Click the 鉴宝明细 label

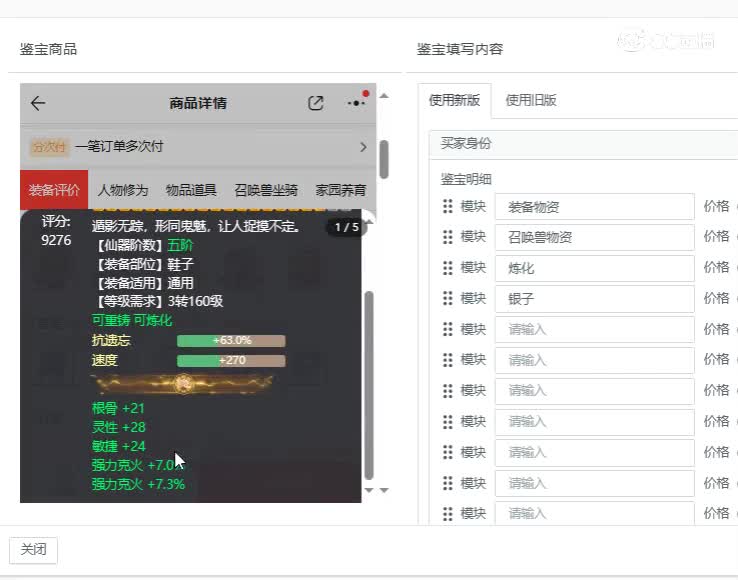point(466,179)
